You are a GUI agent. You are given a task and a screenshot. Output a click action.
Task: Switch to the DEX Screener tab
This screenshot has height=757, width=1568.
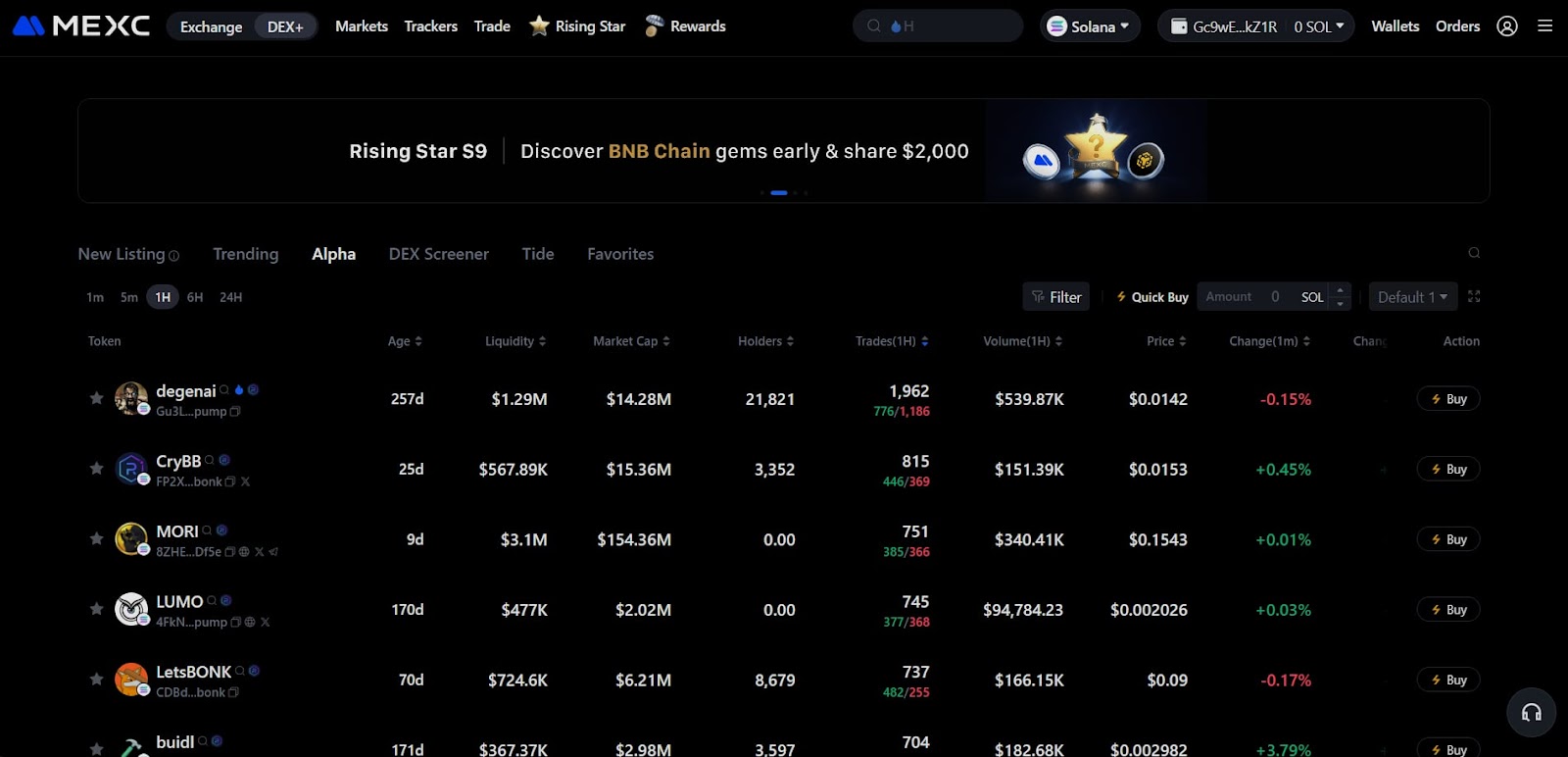coord(439,254)
